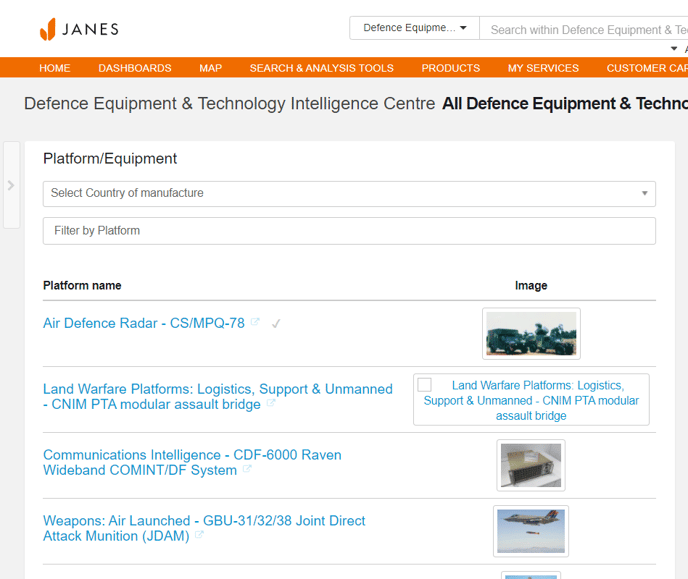Click the broken image icon in CNIM row
The width and height of the screenshot is (688, 579).
(x=424, y=384)
